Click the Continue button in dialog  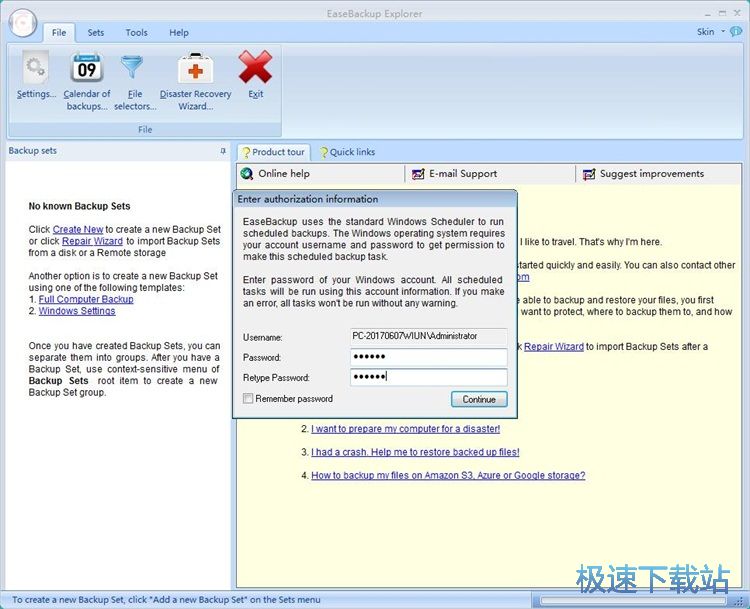click(x=479, y=399)
